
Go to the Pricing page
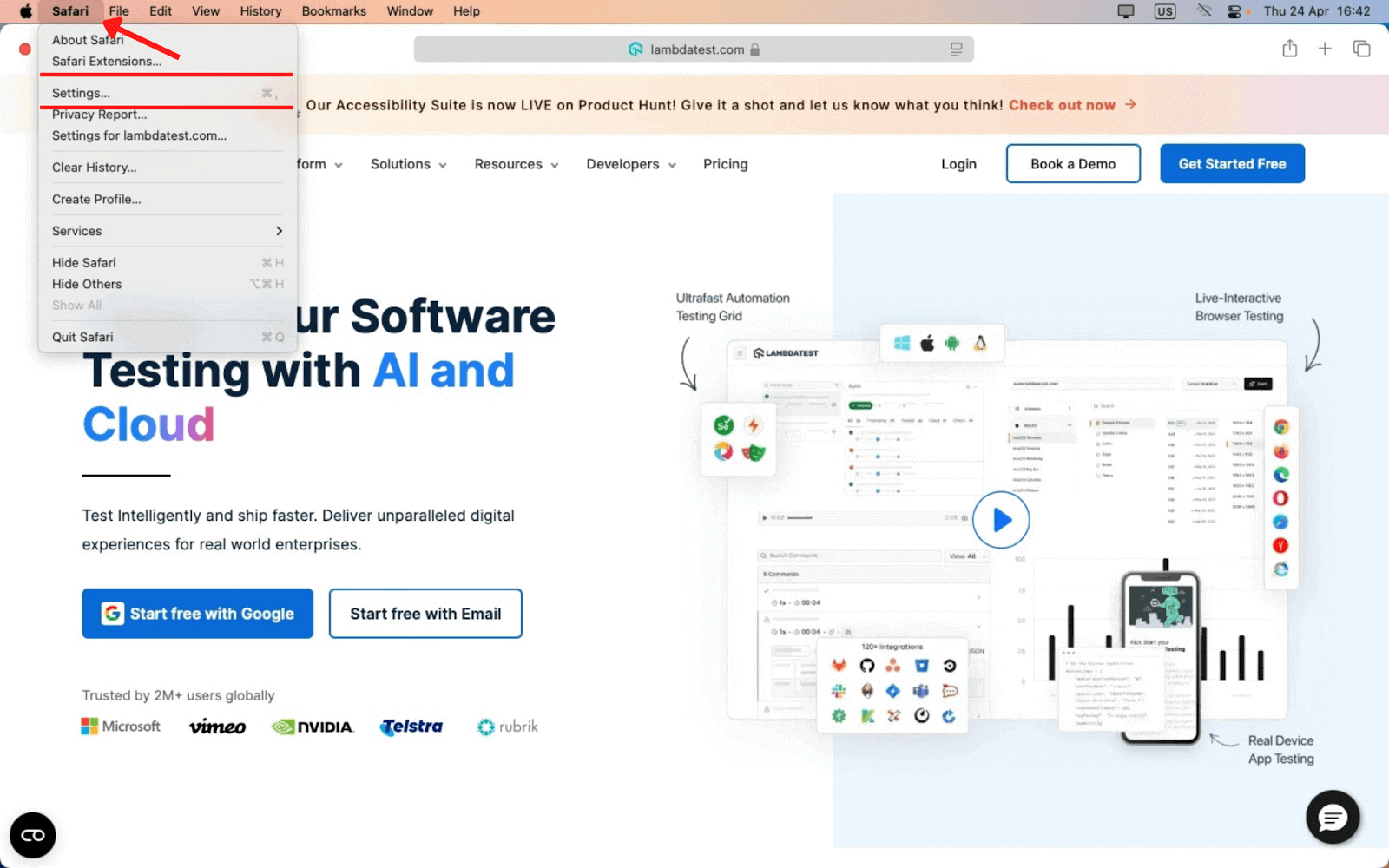pos(726,164)
